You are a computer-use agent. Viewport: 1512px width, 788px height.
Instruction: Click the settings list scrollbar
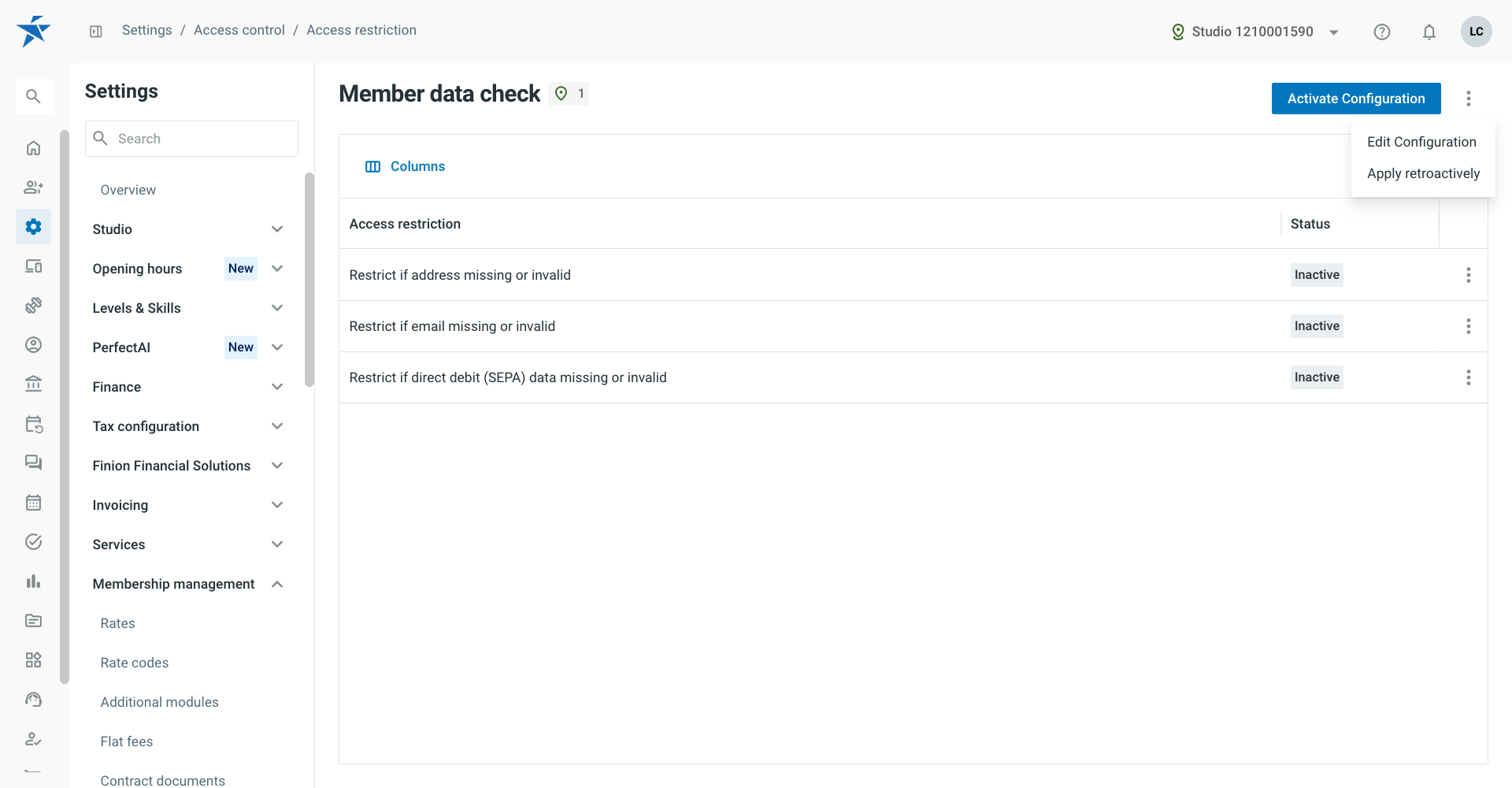click(309, 280)
